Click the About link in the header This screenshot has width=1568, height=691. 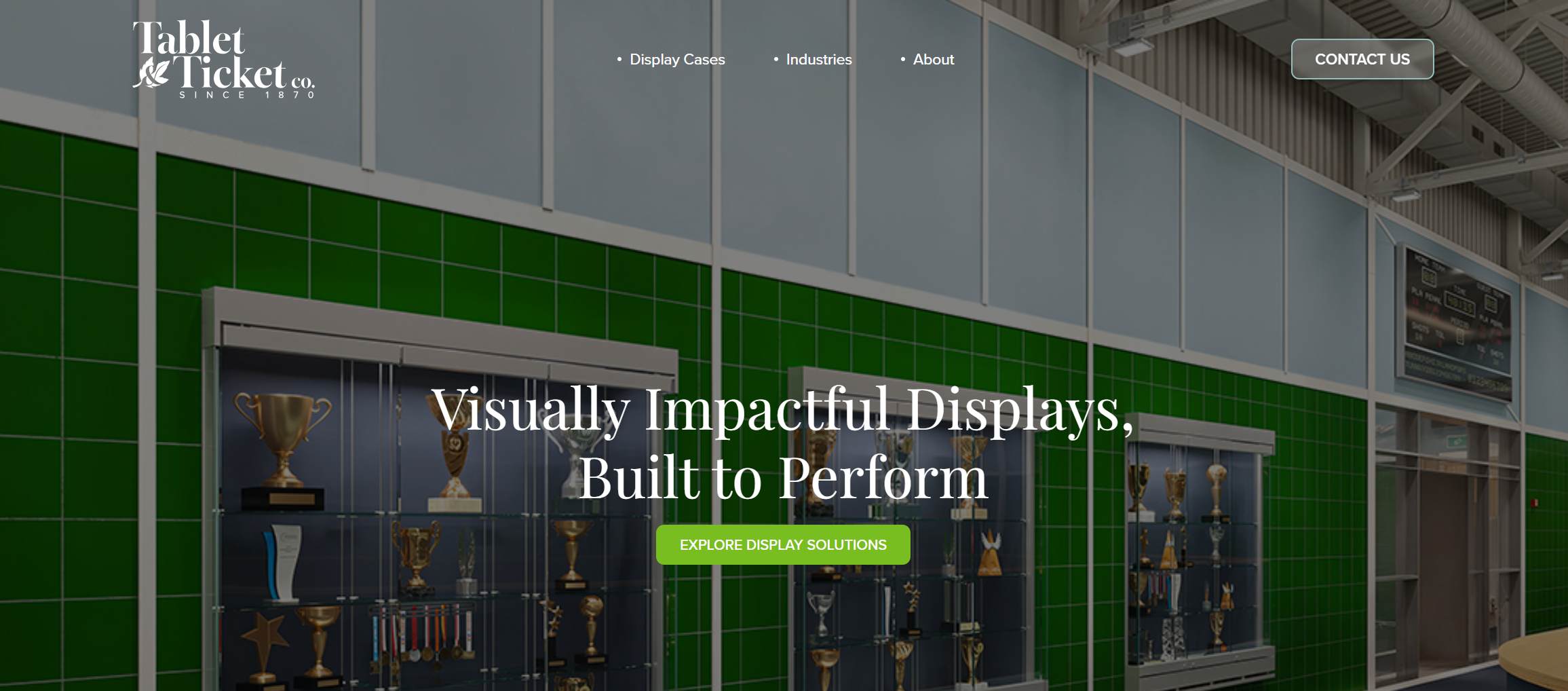click(x=934, y=60)
